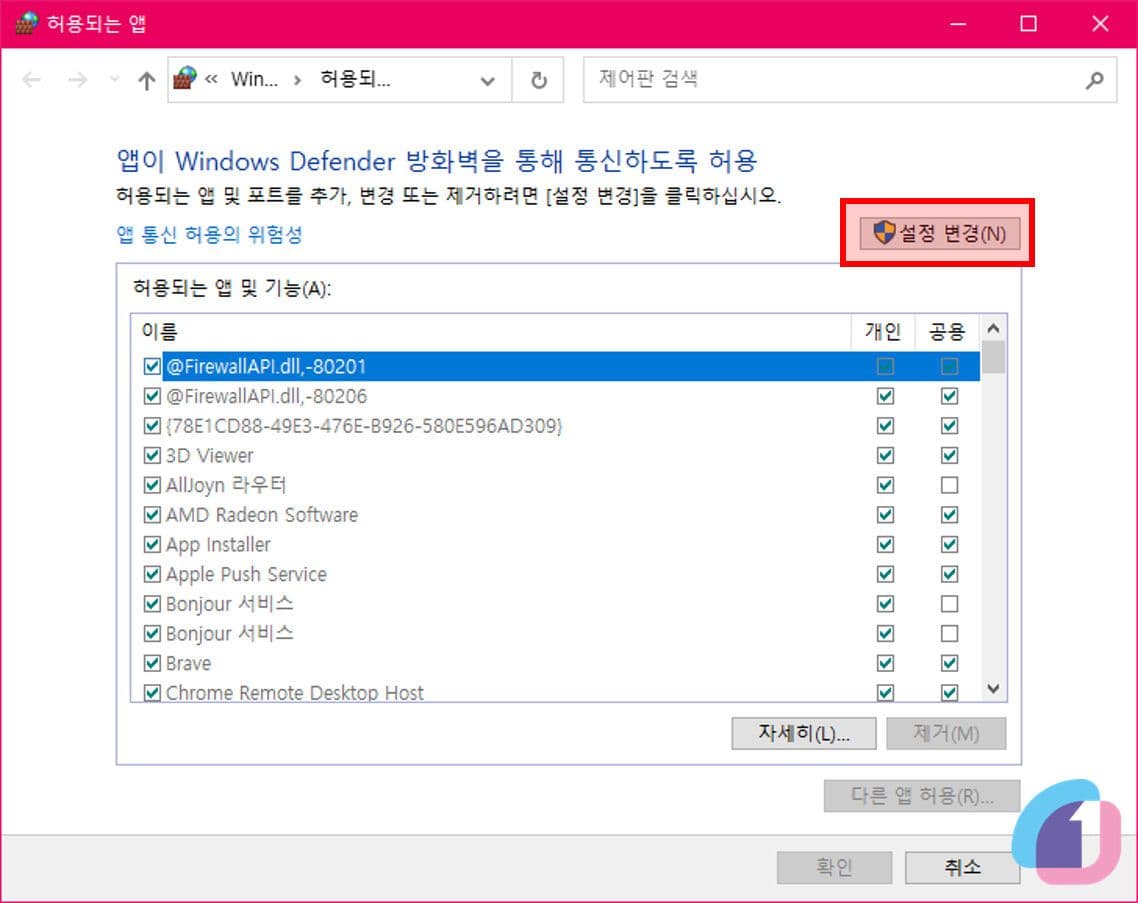The width and height of the screenshot is (1138, 903).
Task: Toggle AllJoyn 라우터 공용 checkbox
Action: 949,485
